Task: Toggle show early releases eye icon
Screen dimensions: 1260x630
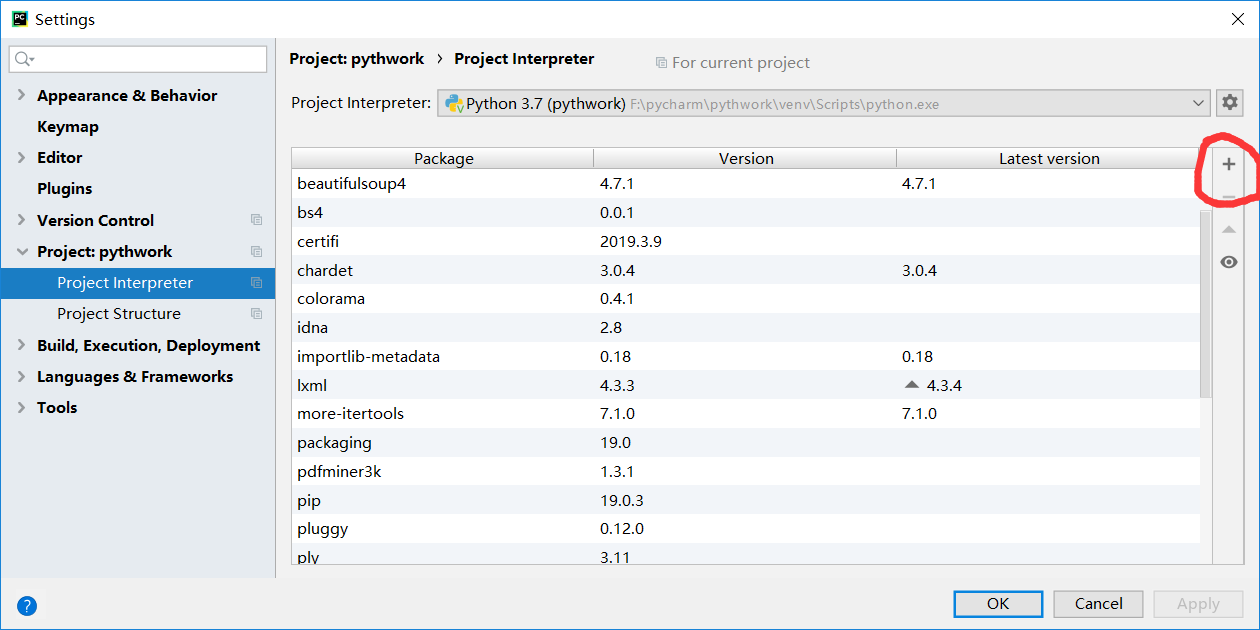Action: tap(1229, 262)
